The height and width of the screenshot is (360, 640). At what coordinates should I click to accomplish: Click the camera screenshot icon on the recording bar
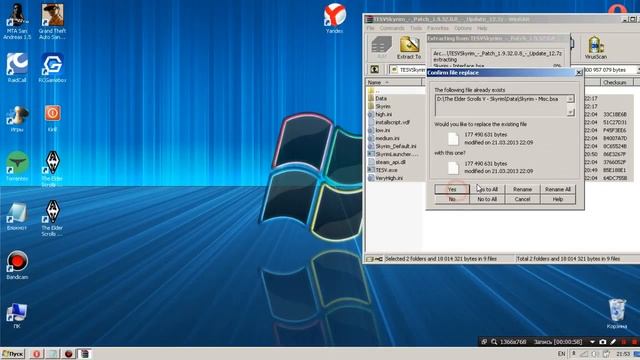point(602,342)
